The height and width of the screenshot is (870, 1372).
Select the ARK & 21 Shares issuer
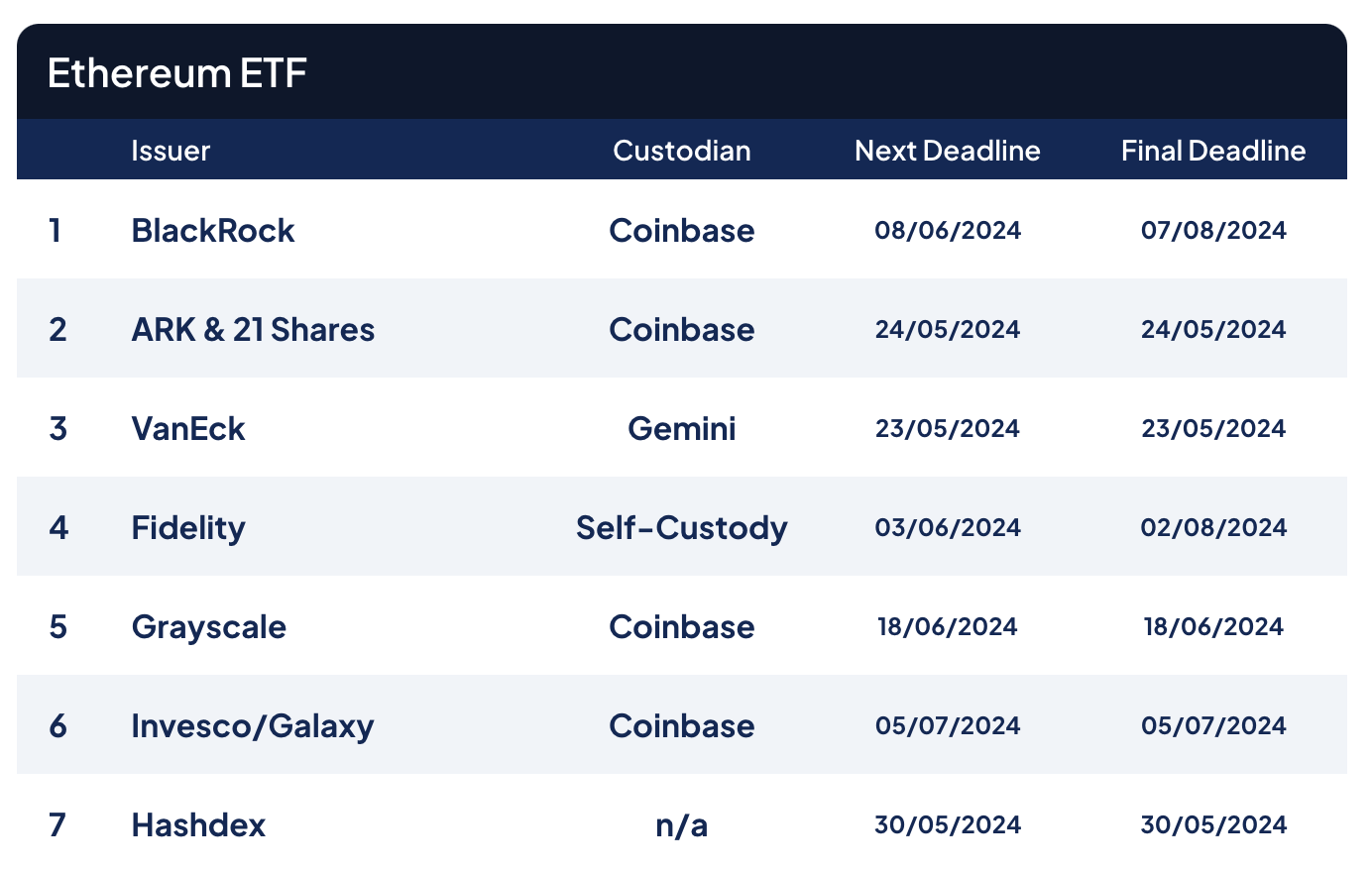[253, 330]
